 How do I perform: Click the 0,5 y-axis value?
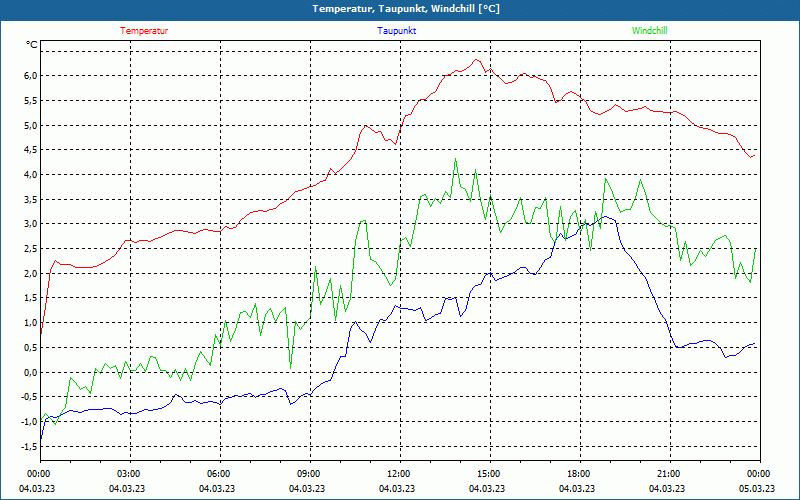31,348
